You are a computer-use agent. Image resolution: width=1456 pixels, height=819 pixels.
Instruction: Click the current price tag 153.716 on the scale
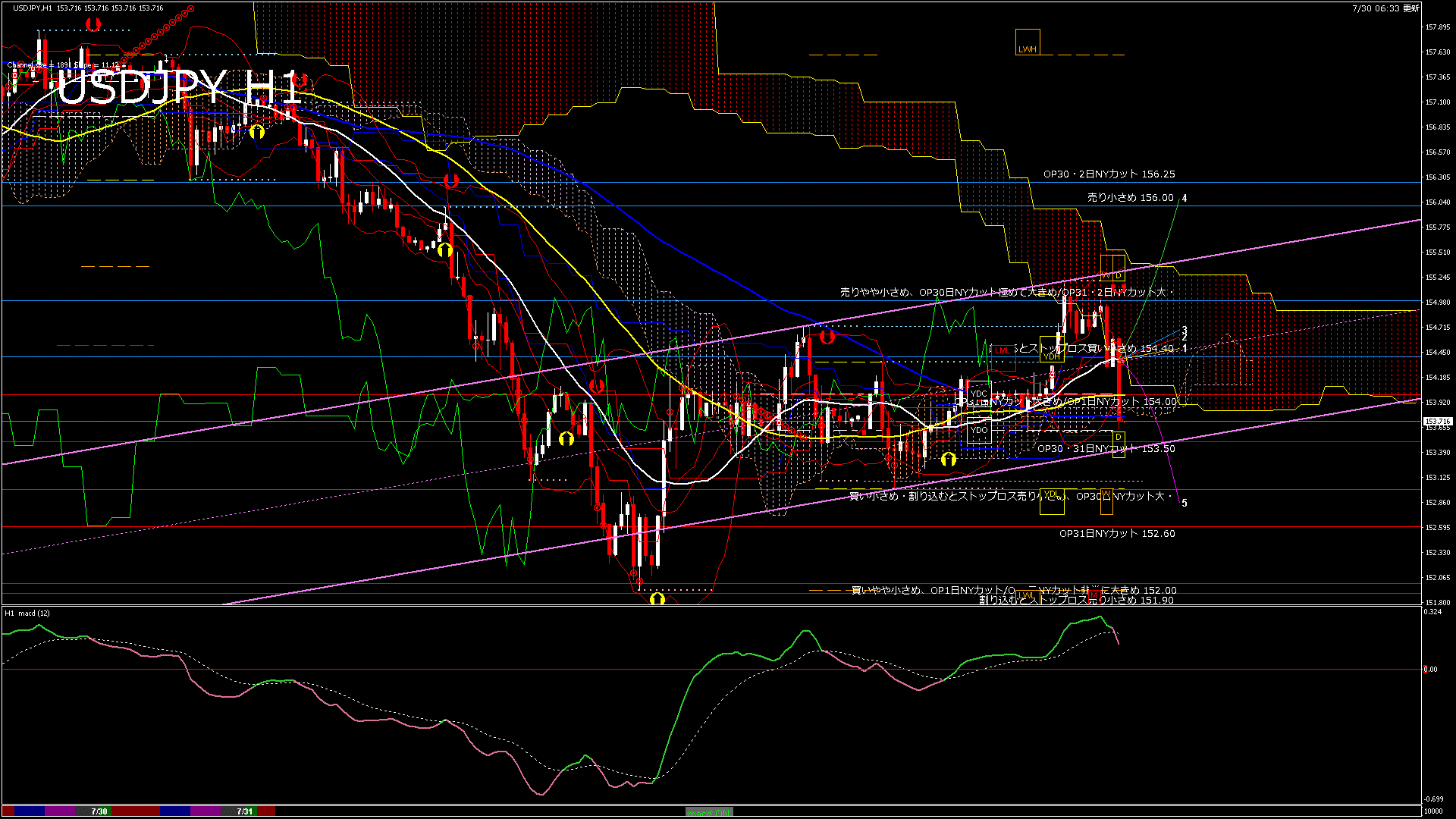pos(1437,421)
